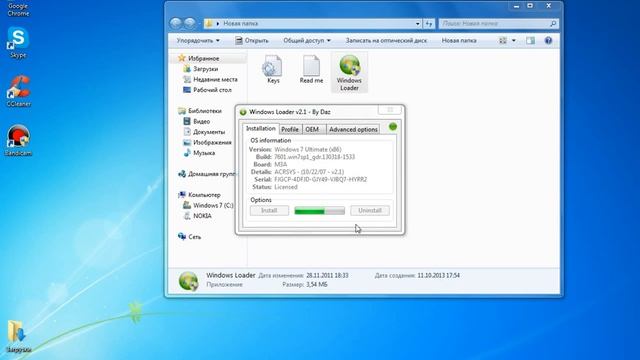The width and height of the screenshot is (640, 360).
Task: Switch to the Profile tab
Action: 290,129
